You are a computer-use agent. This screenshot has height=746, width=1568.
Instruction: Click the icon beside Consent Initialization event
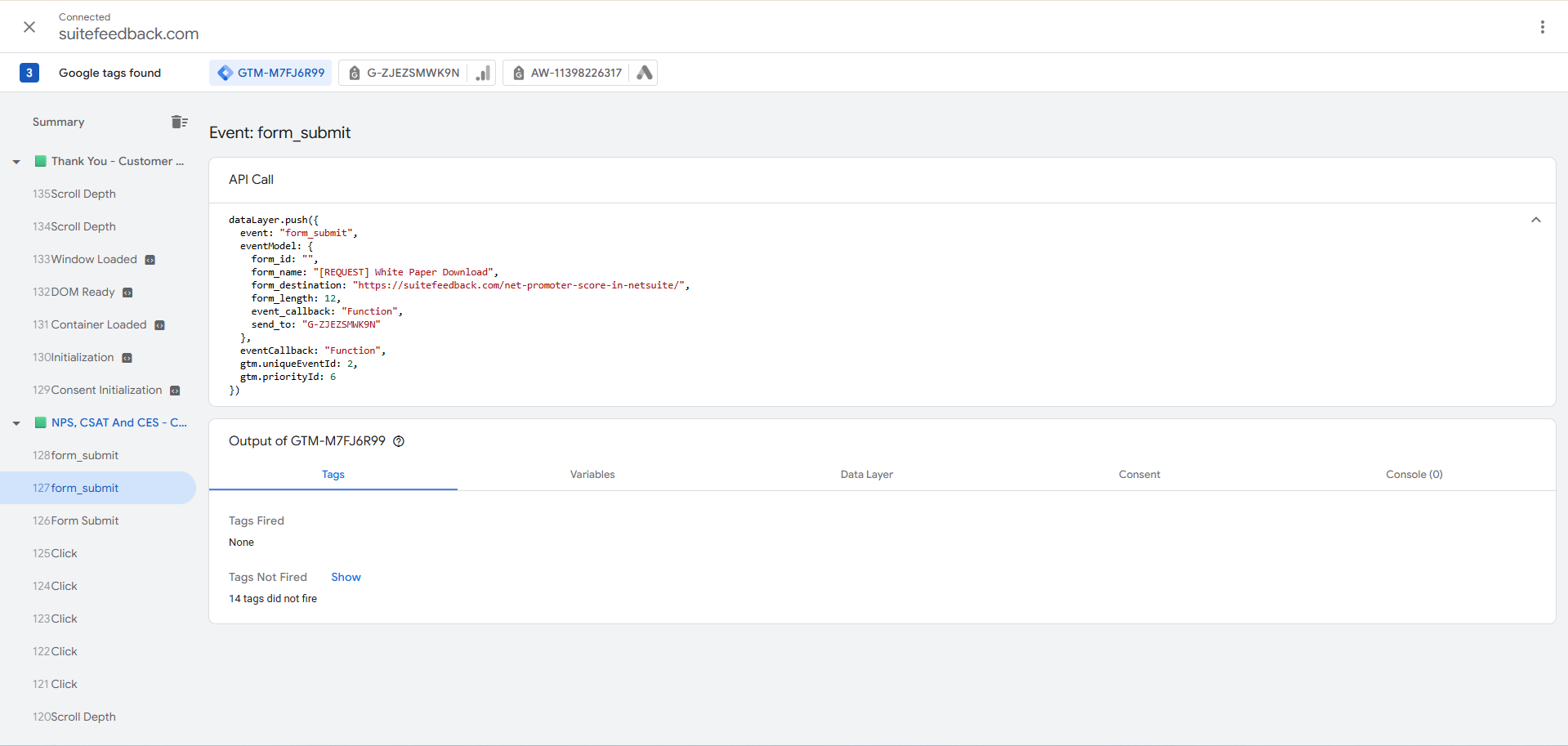coord(175,391)
